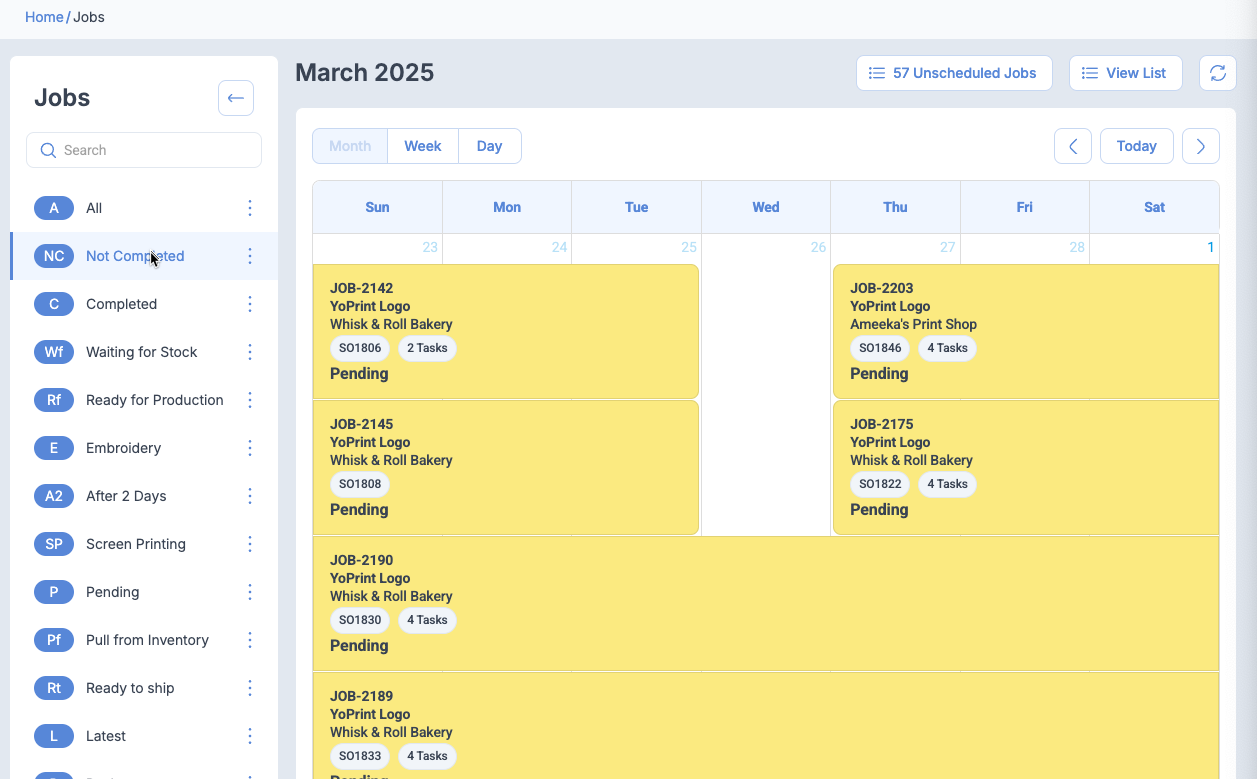Viewport: 1257px width, 779px height.
Task: Select the Month view toggle
Action: point(350,146)
